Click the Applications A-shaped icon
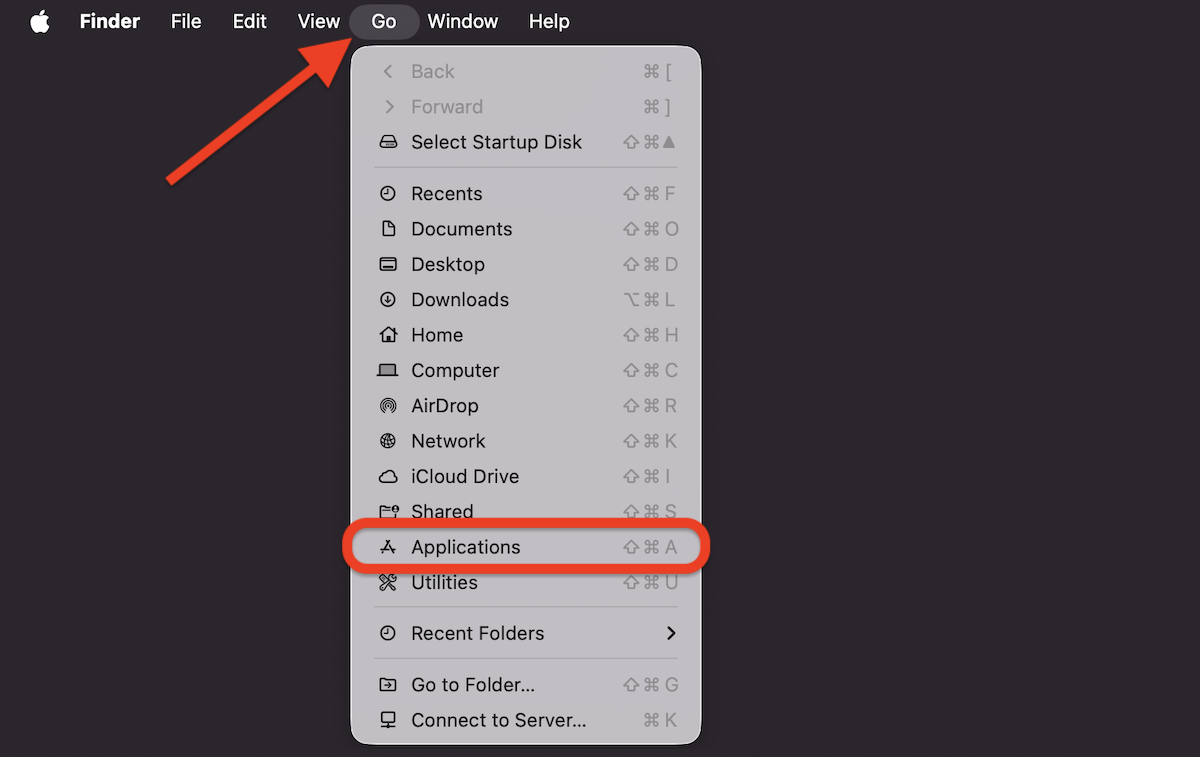 (388, 547)
